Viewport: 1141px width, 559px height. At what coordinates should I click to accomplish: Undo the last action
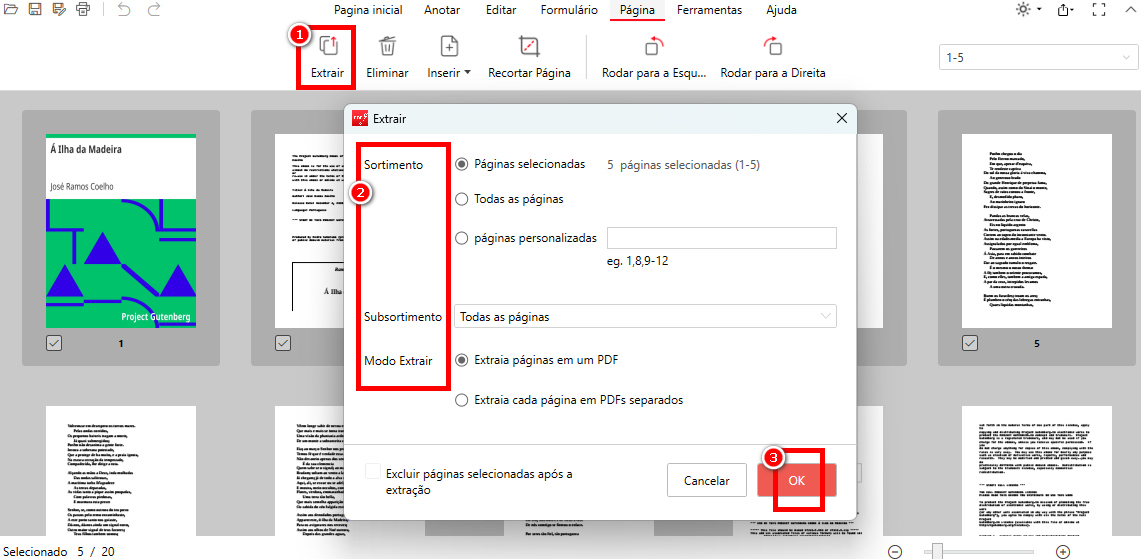(124, 9)
